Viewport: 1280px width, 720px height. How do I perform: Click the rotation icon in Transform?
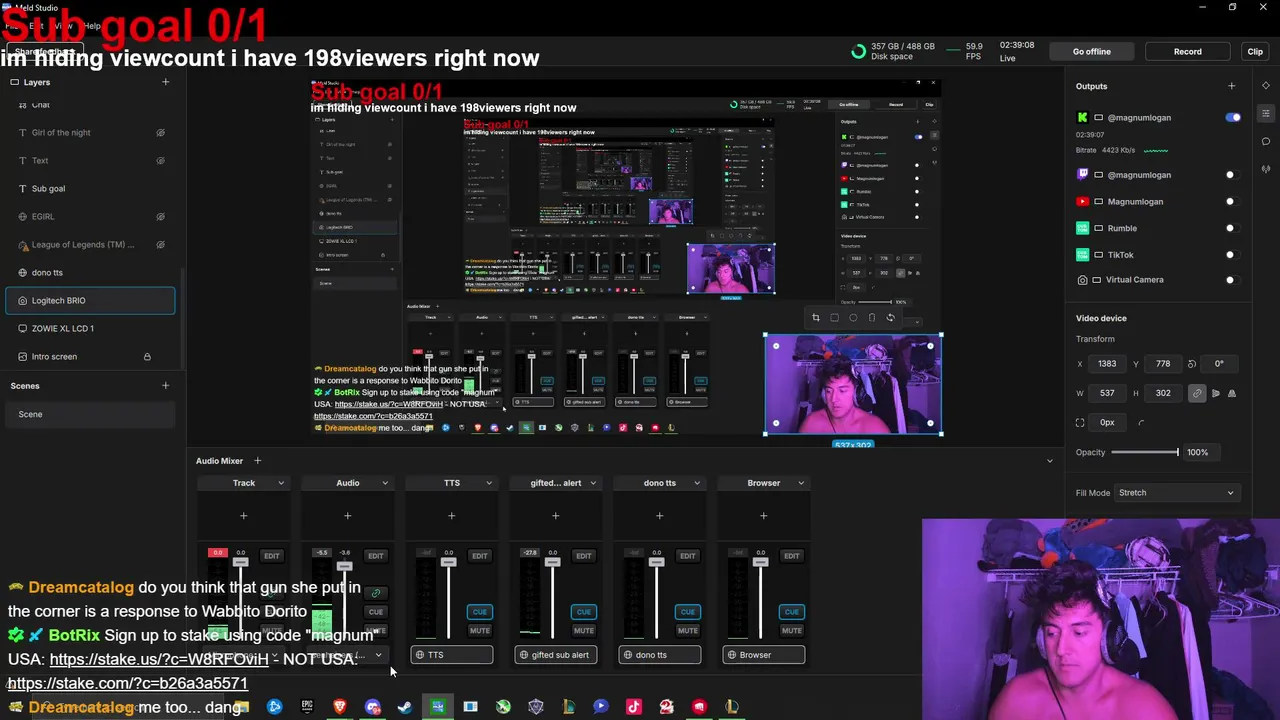pyautogui.click(x=1191, y=364)
